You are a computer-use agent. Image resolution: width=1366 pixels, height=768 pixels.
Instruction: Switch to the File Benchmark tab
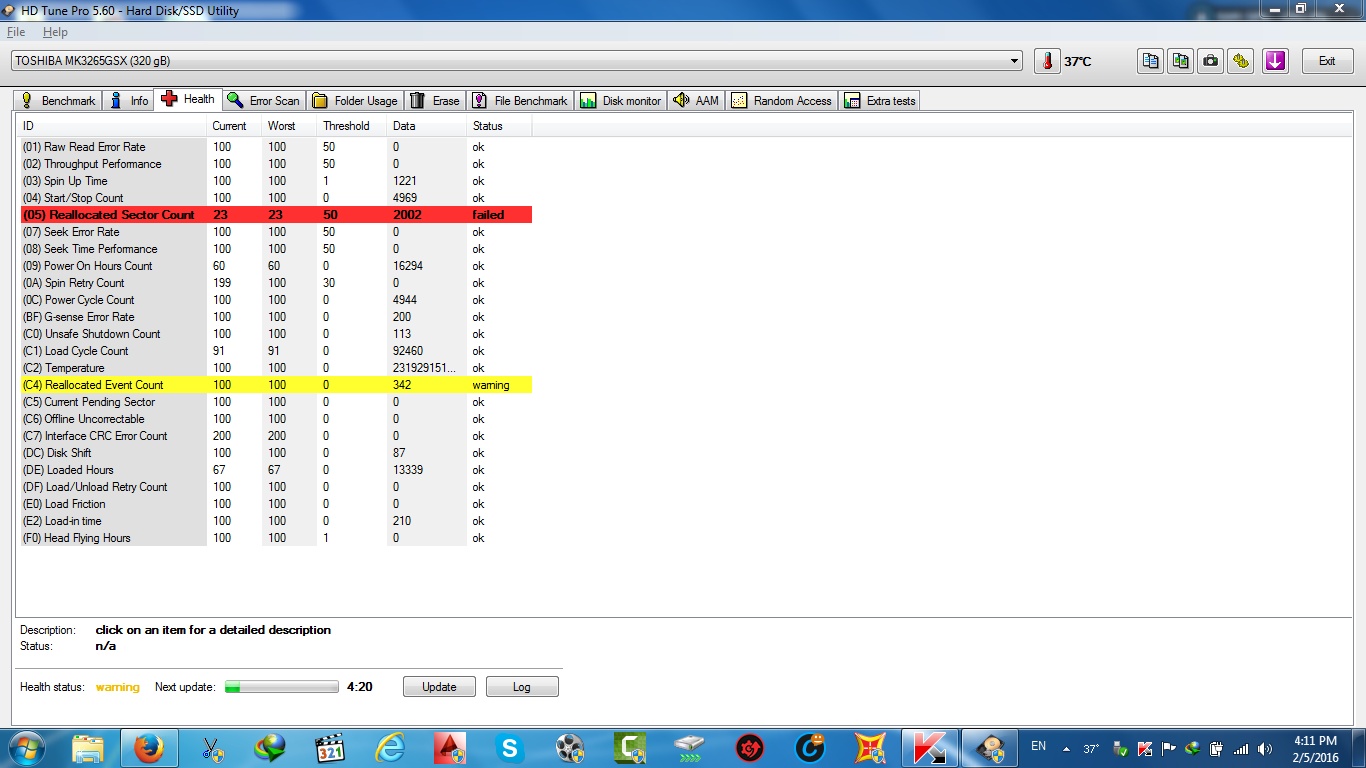click(520, 100)
